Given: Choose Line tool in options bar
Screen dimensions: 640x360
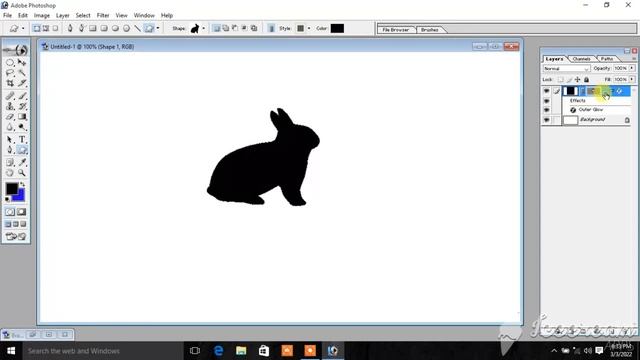Looking at the screenshot, I should click(x=138, y=28).
